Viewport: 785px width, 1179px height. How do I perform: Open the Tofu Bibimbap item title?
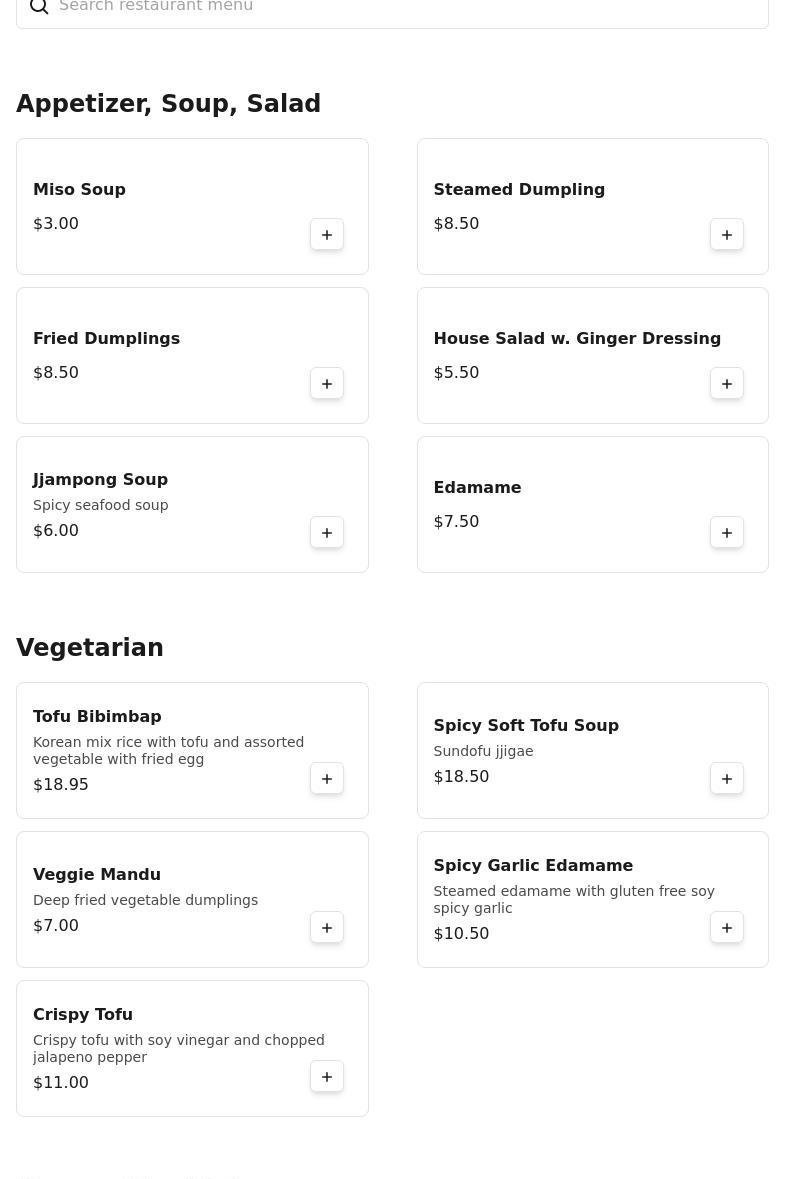[x=97, y=717]
